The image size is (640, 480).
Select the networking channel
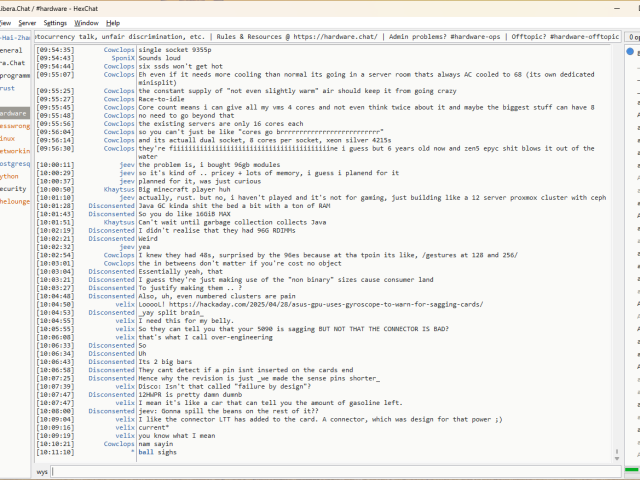tap(14, 150)
